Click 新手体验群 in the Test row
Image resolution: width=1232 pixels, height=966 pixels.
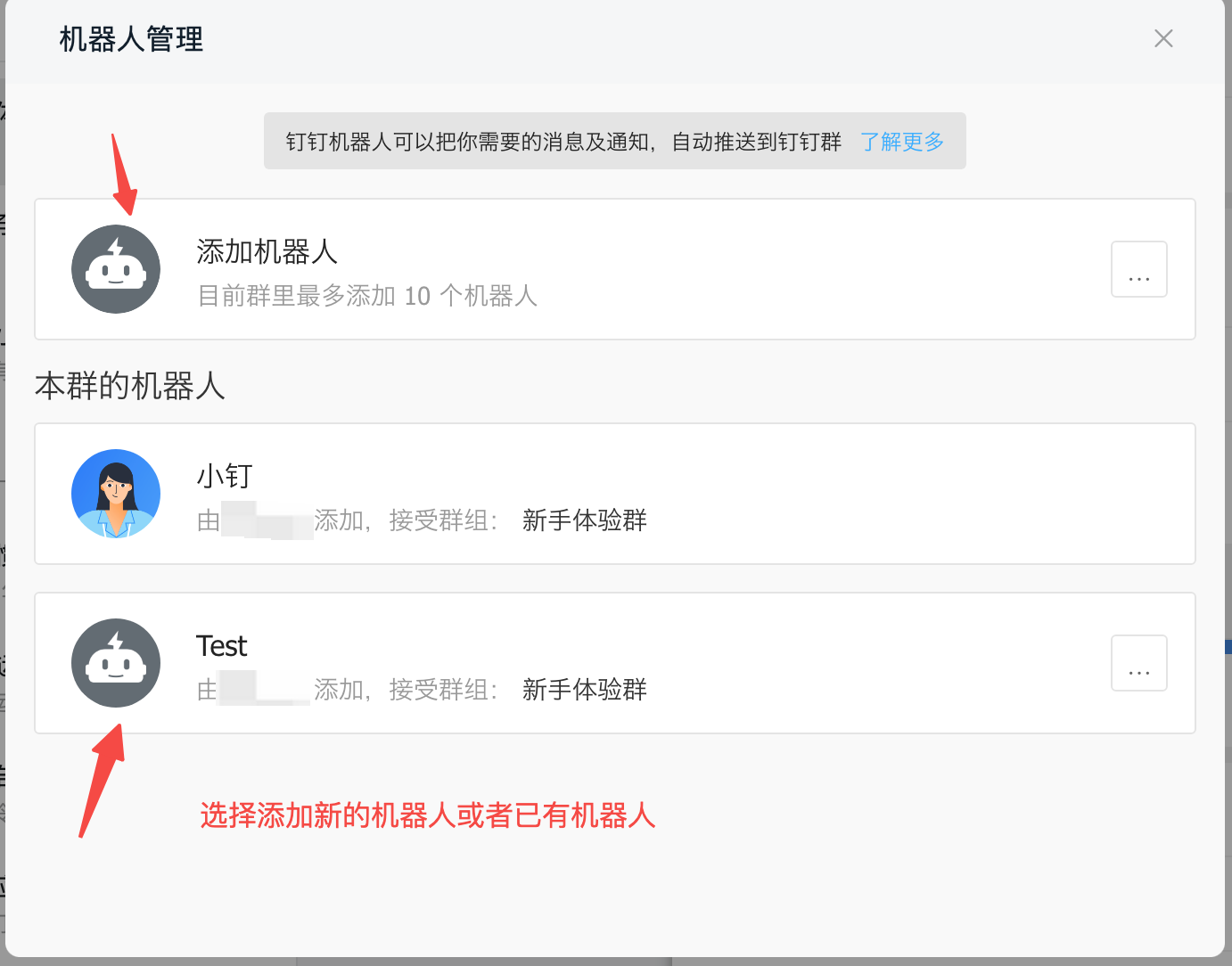click(585, 690)
